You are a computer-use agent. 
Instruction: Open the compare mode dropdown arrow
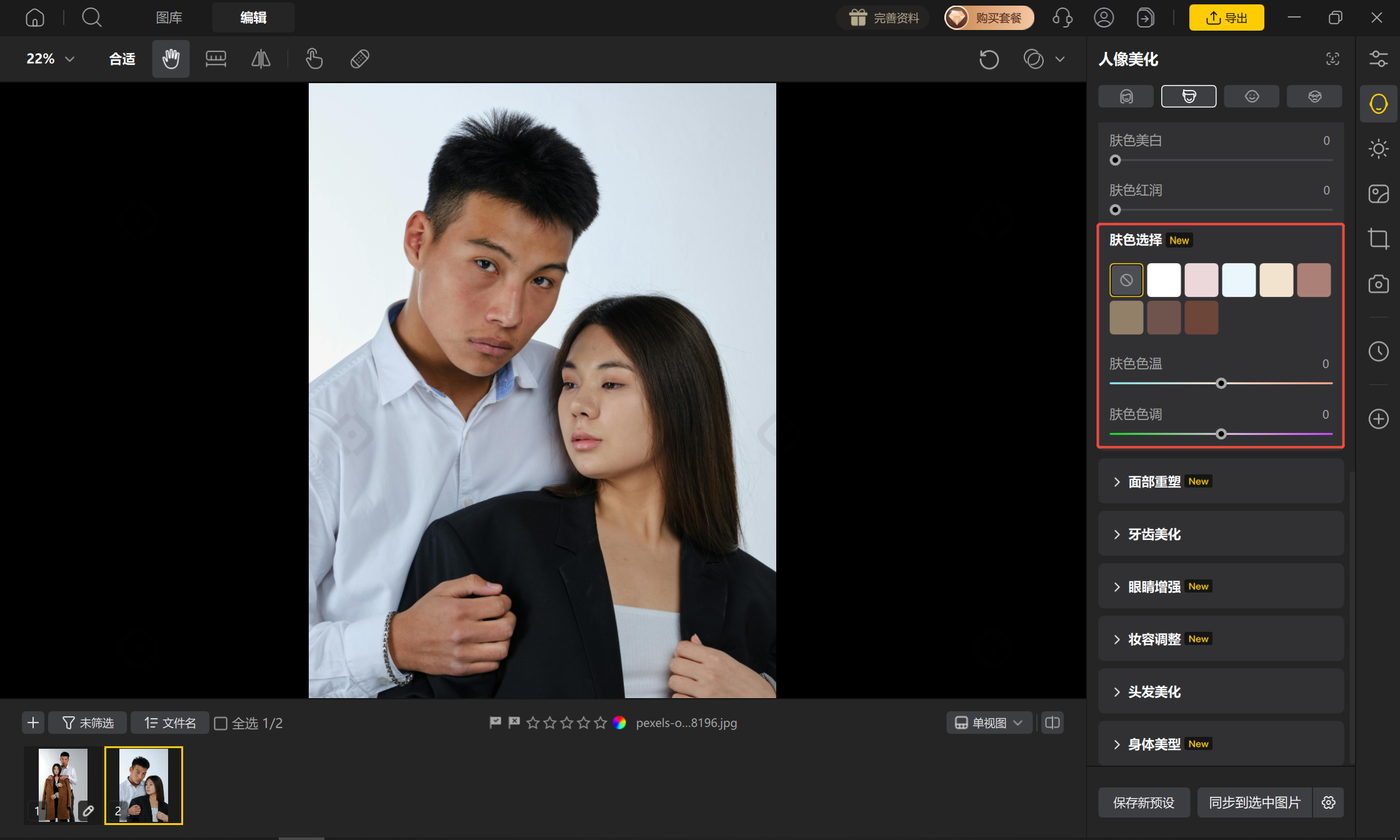(1060, 59)
